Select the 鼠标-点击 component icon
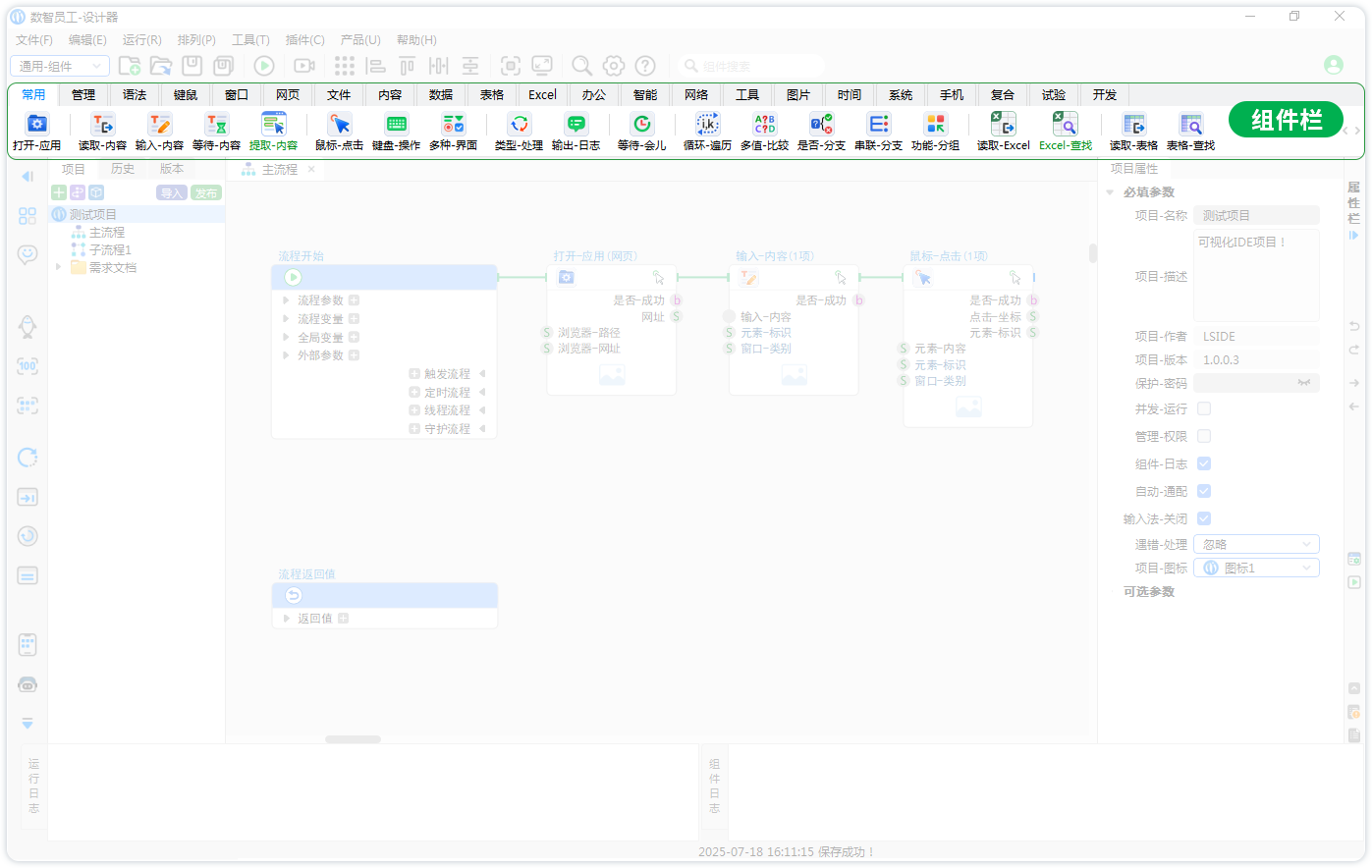1372x868 pixels. pyautogui.click(x=339, y=125)
